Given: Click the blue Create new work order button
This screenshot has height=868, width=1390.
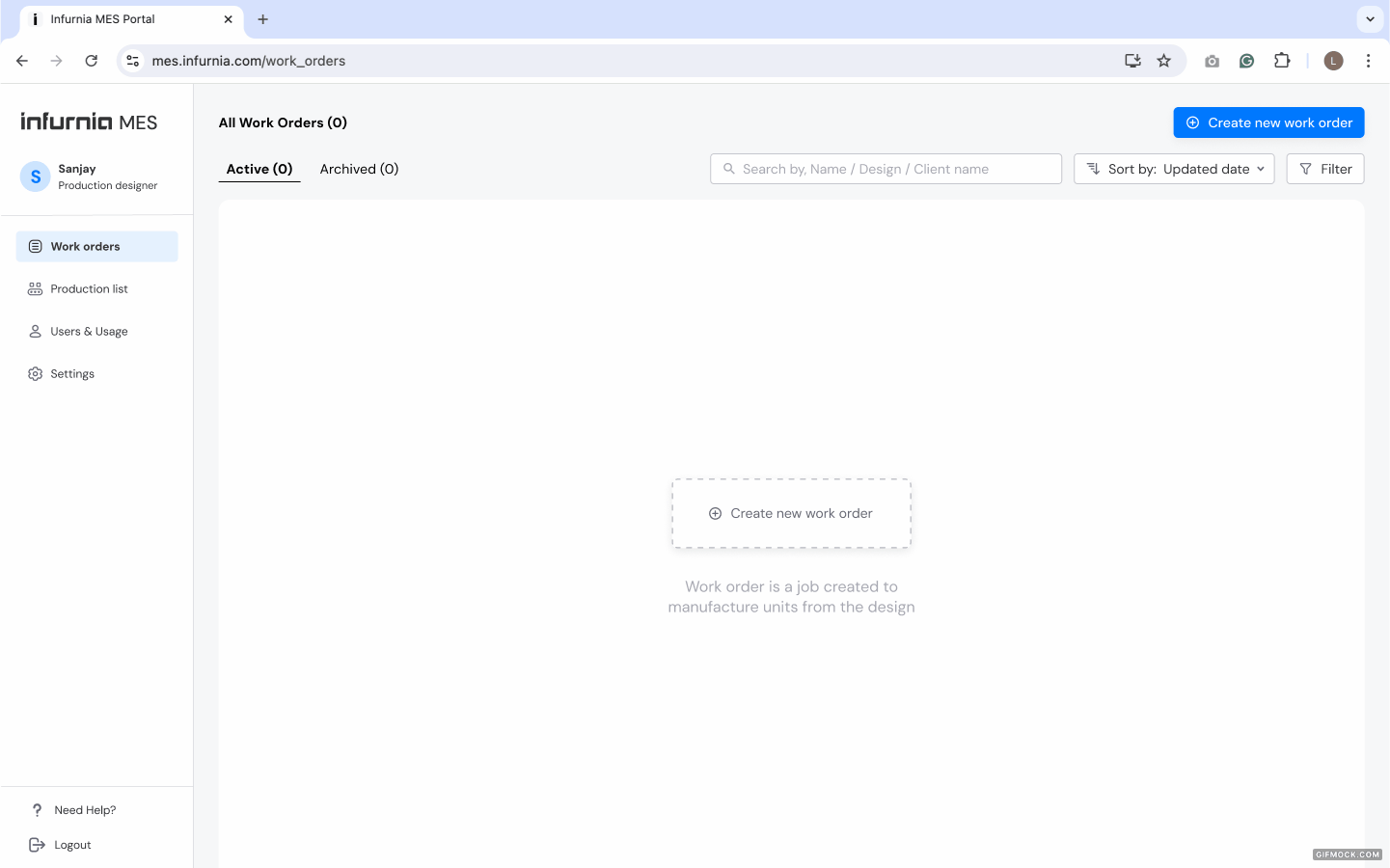Looking at the screenshot, I should pyautogui.click(x=1268, y=122).
